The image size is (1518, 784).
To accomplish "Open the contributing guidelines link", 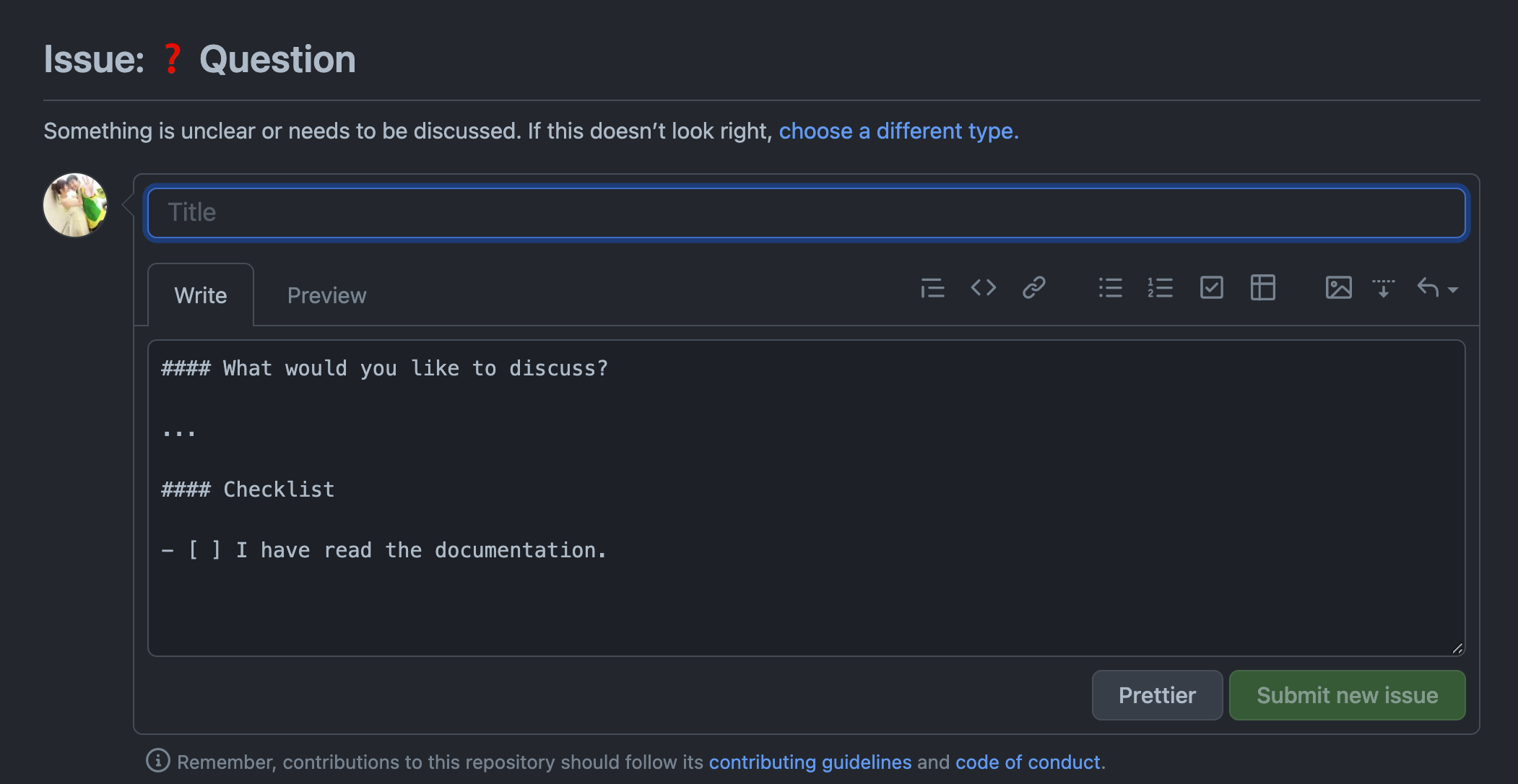I will (810, 762).
